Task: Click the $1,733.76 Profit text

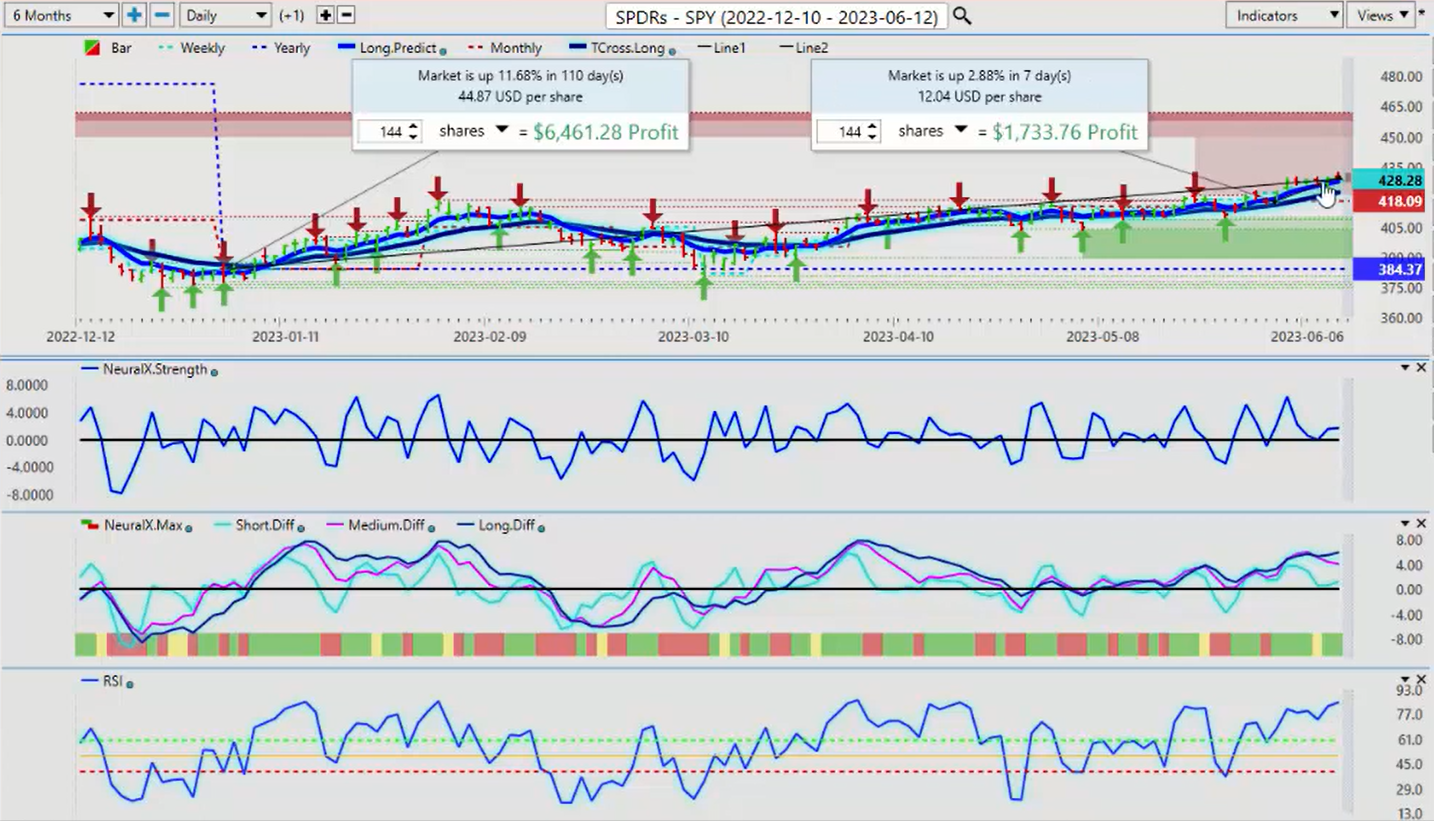Action: click(1064, 132)
